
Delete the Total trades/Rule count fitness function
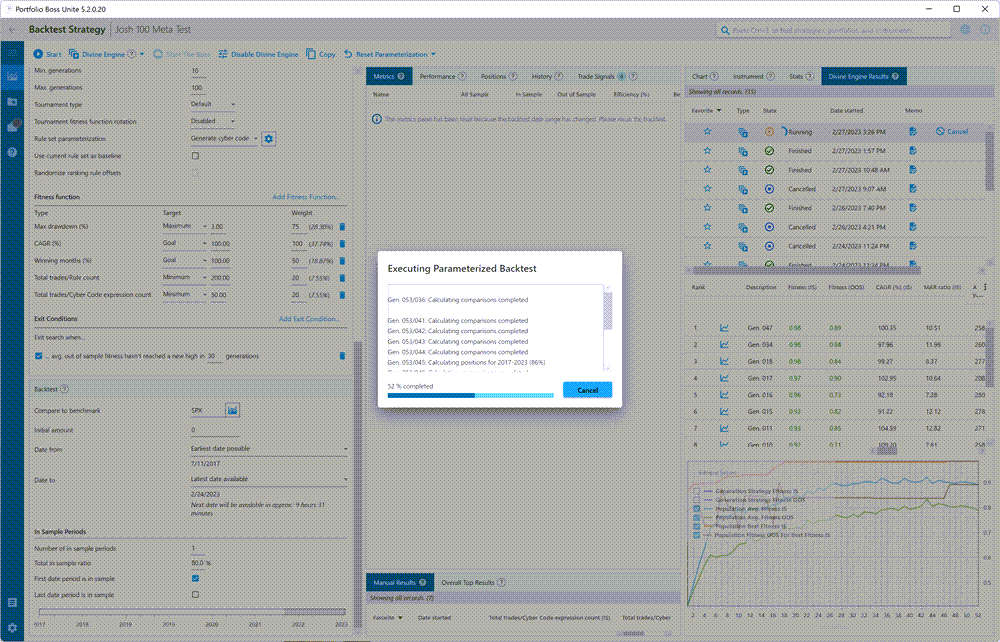[342, 278]
